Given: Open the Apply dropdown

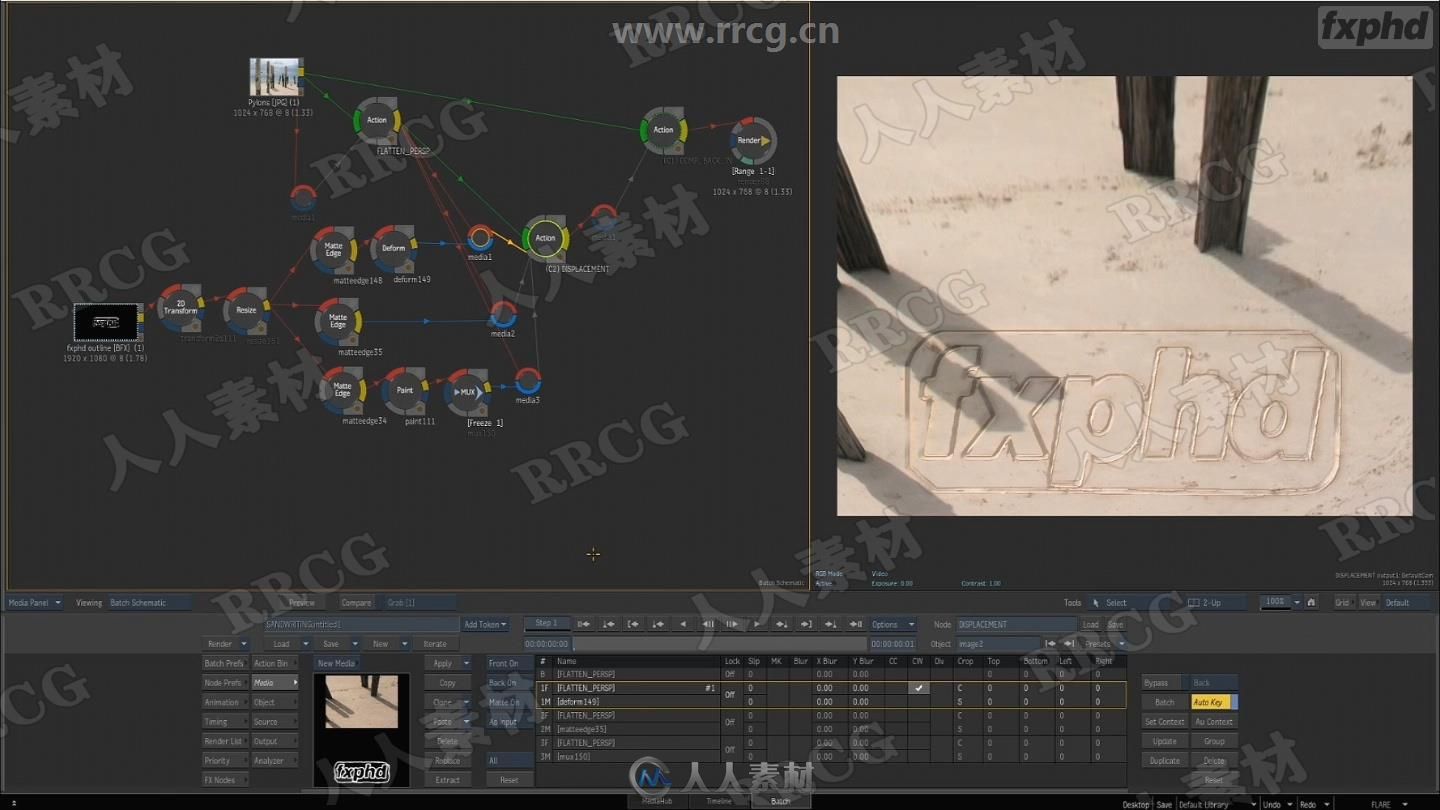Looking at the screenshot, I should tap(448, 663).
